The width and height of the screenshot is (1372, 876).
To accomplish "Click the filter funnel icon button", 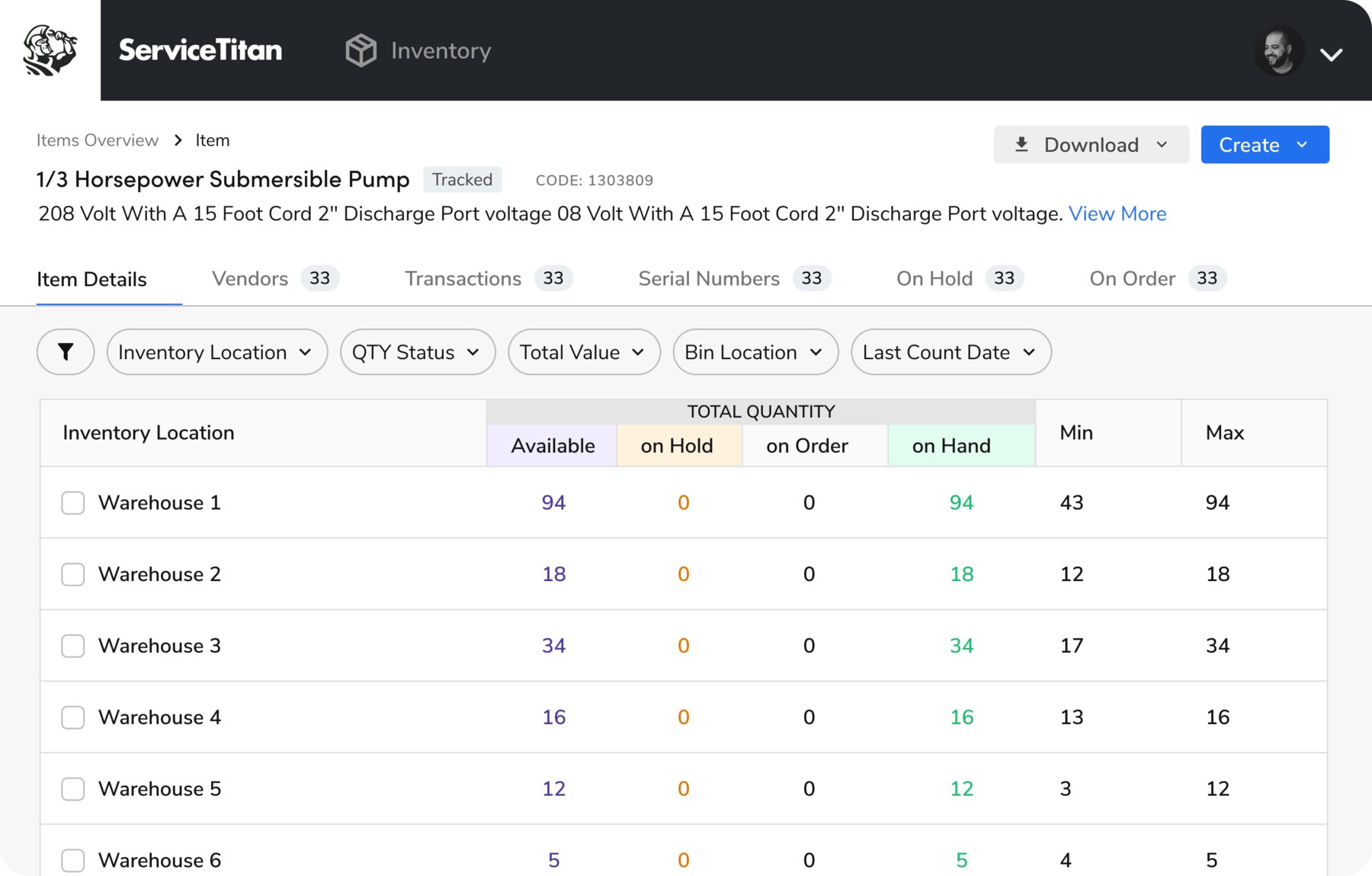I will [66, 351].
